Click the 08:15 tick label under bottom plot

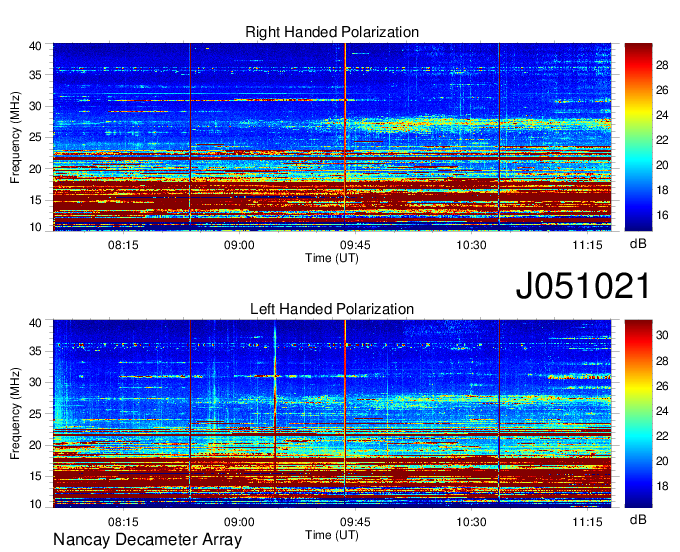(123, 522)
